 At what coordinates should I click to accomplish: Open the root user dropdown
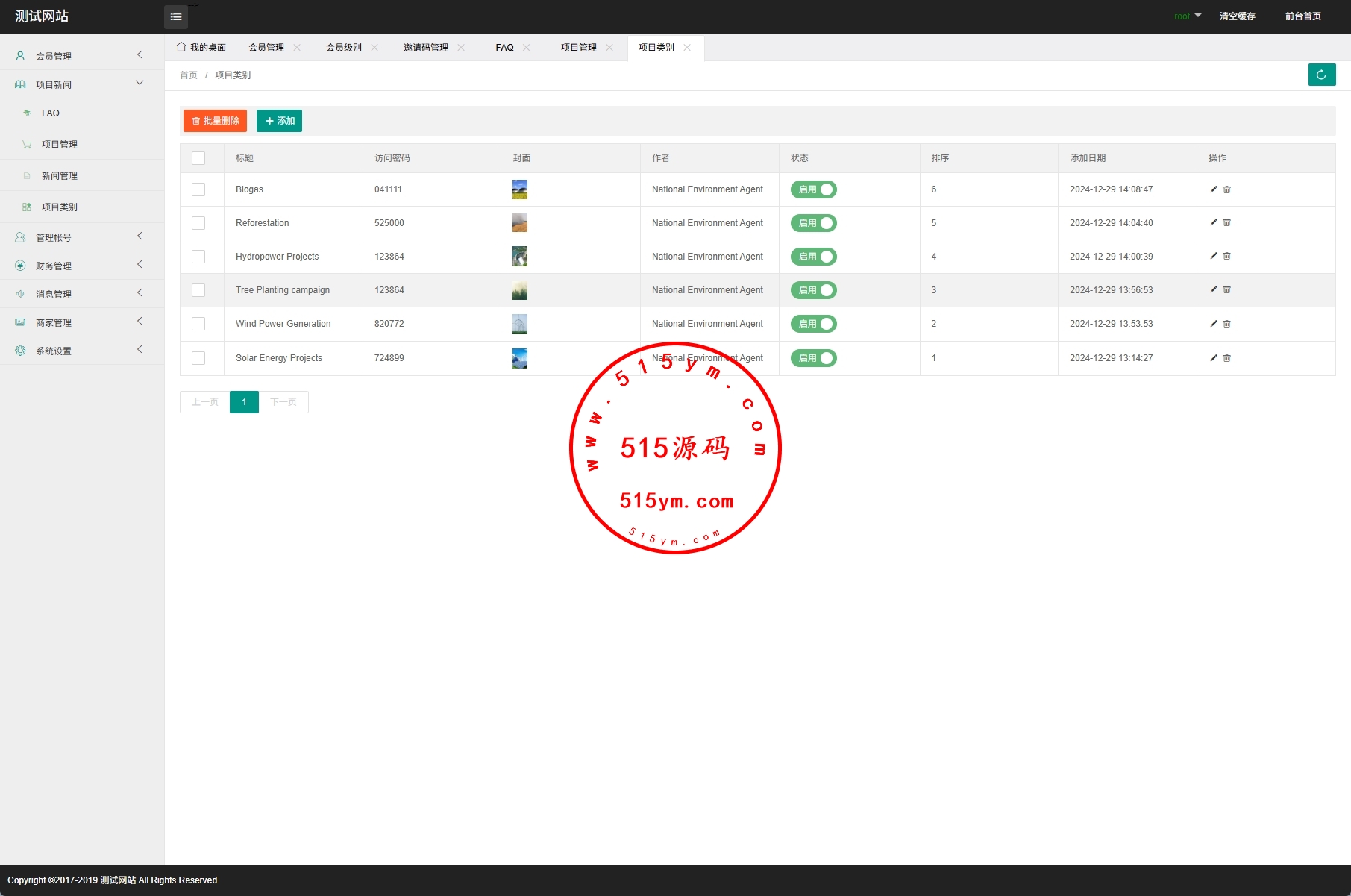[x=1187, y=16]
